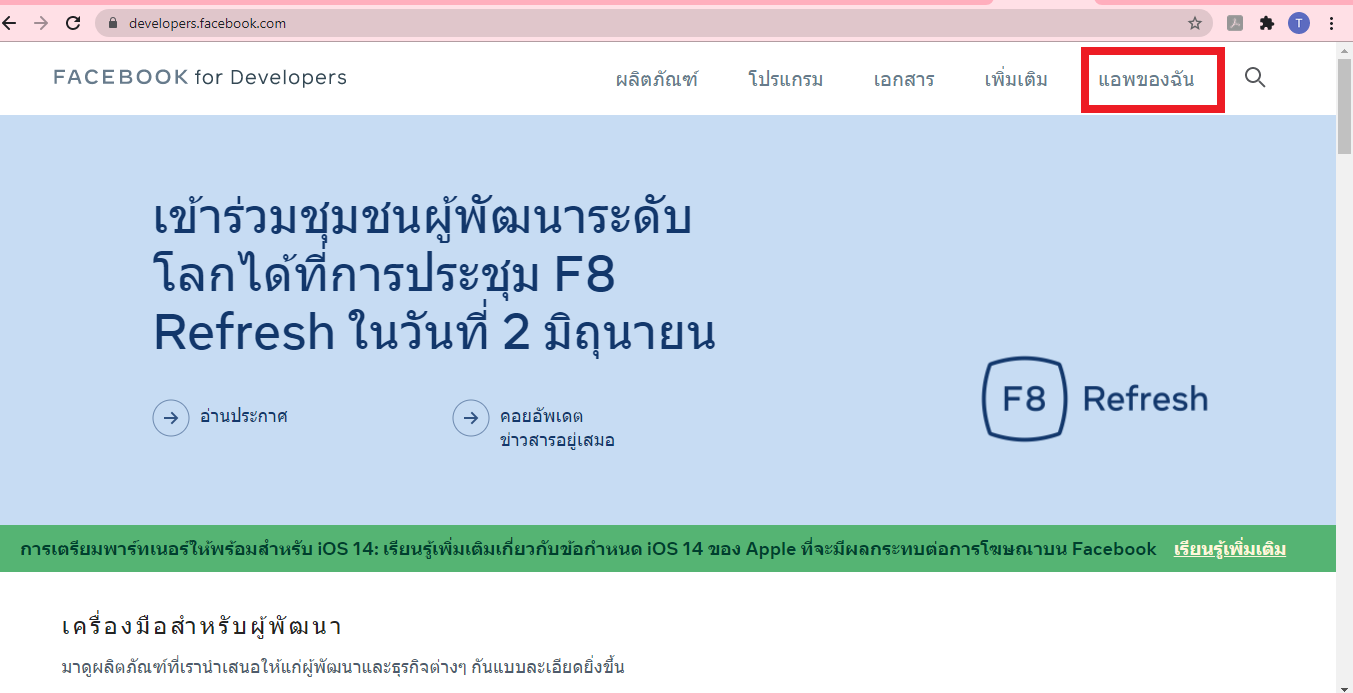Click the padlock site info icon
This screenshot has width=1353, height=693.
112,23
